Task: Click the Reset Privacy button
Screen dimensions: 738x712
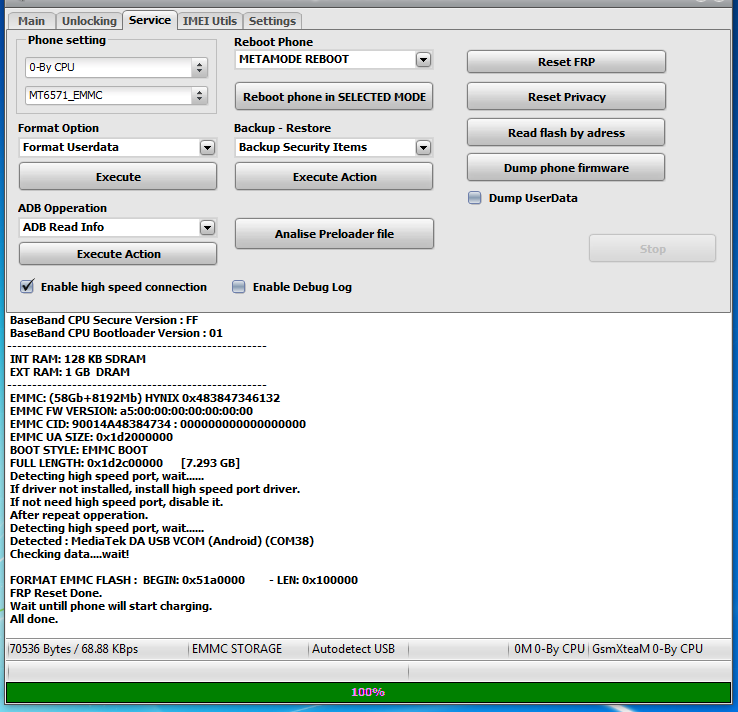Action: [566, 97]
